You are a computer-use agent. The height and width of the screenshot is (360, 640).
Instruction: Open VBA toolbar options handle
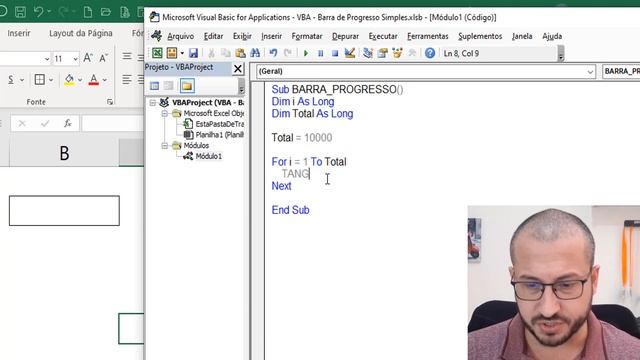pyautogui.click(x=561, y=53)
